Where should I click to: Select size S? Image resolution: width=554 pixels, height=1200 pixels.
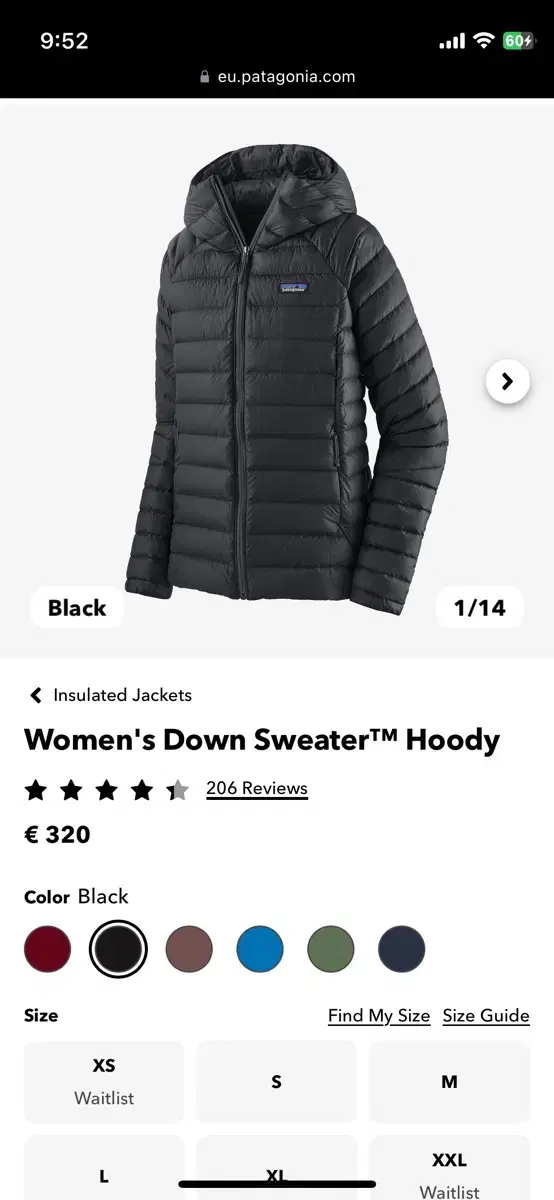[x=276, y=1082]
